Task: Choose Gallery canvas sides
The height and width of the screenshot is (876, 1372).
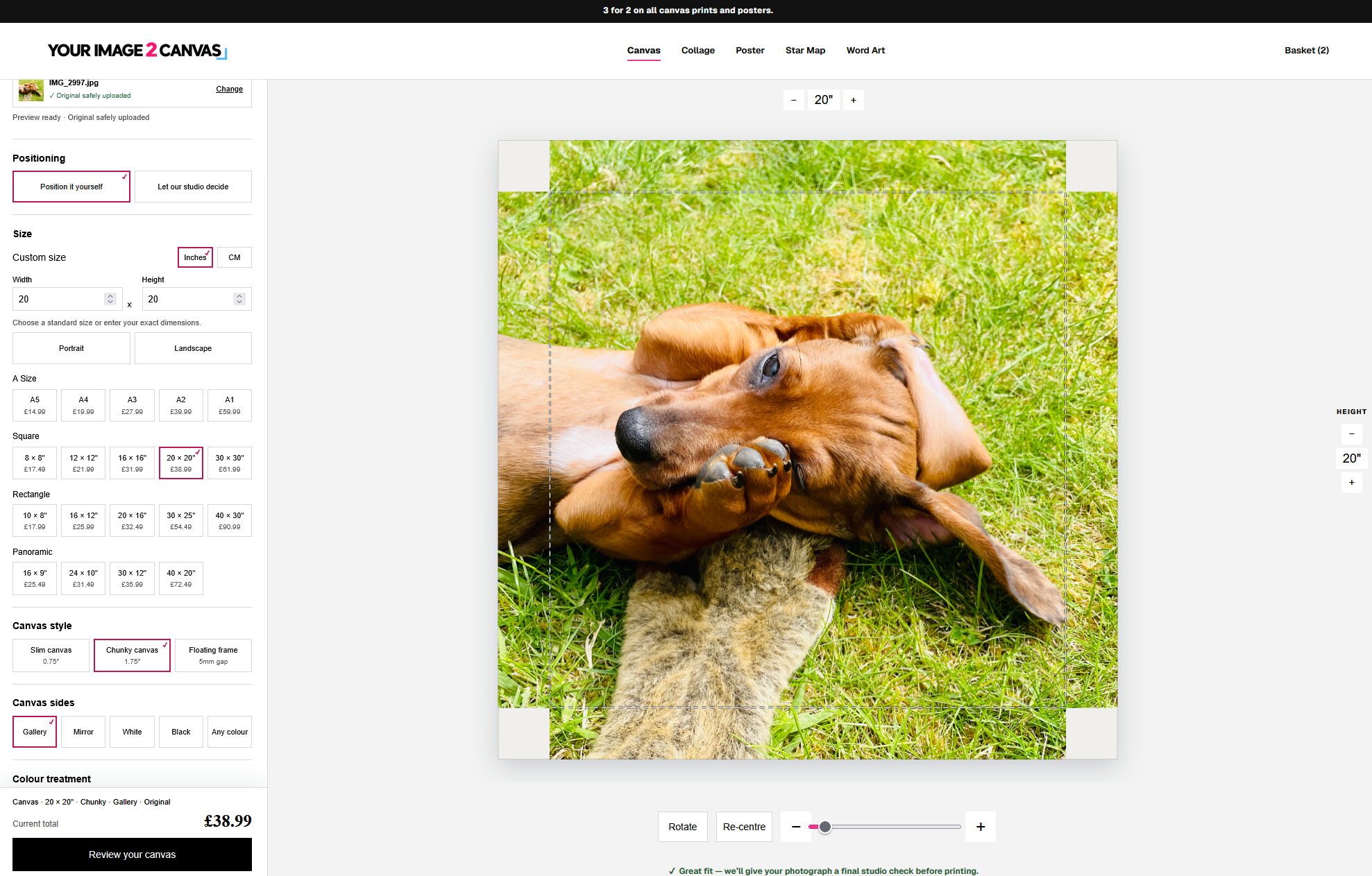Action: coord(35,732)
